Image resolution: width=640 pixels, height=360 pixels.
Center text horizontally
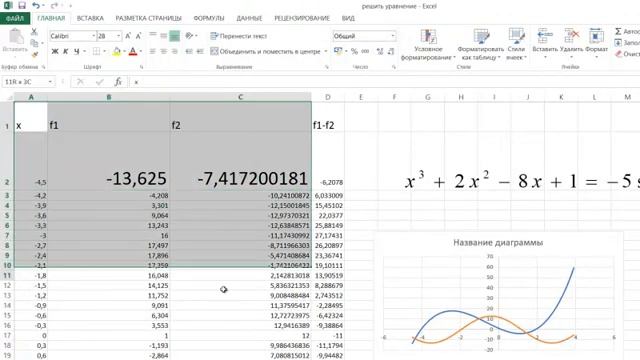(x=163, y=51)
